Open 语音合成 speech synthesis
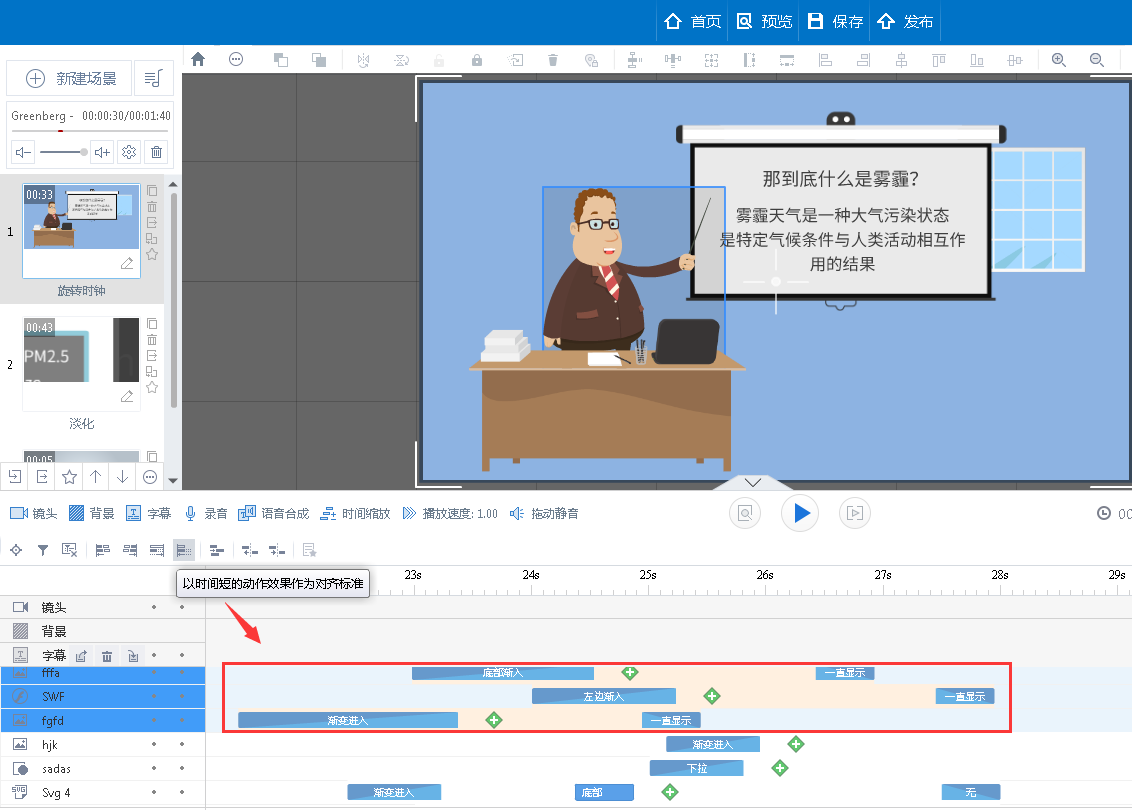Viewport: 1132px width, 810px height. pos(265,513)
